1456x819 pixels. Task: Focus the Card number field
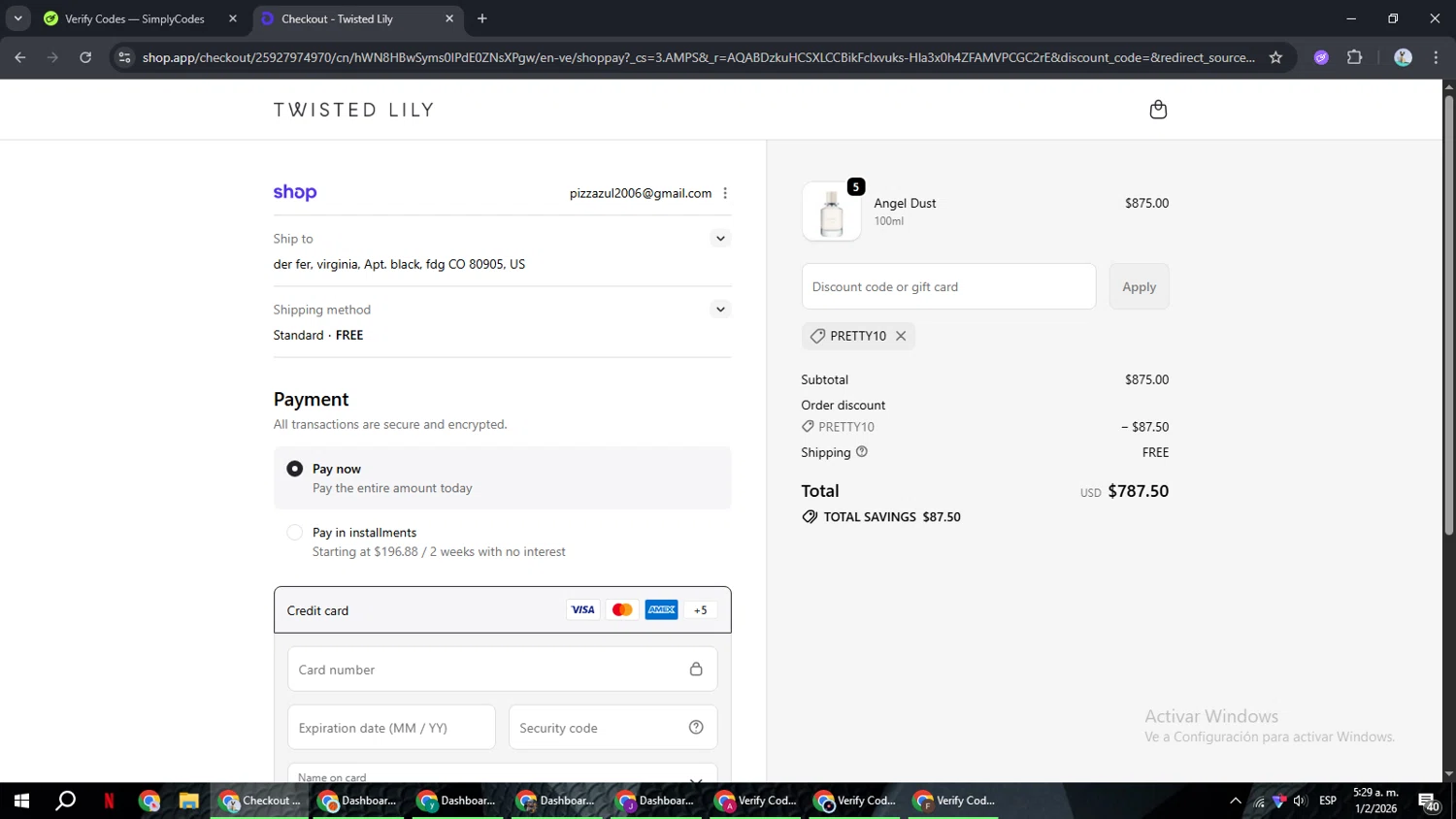coord(502,670)
